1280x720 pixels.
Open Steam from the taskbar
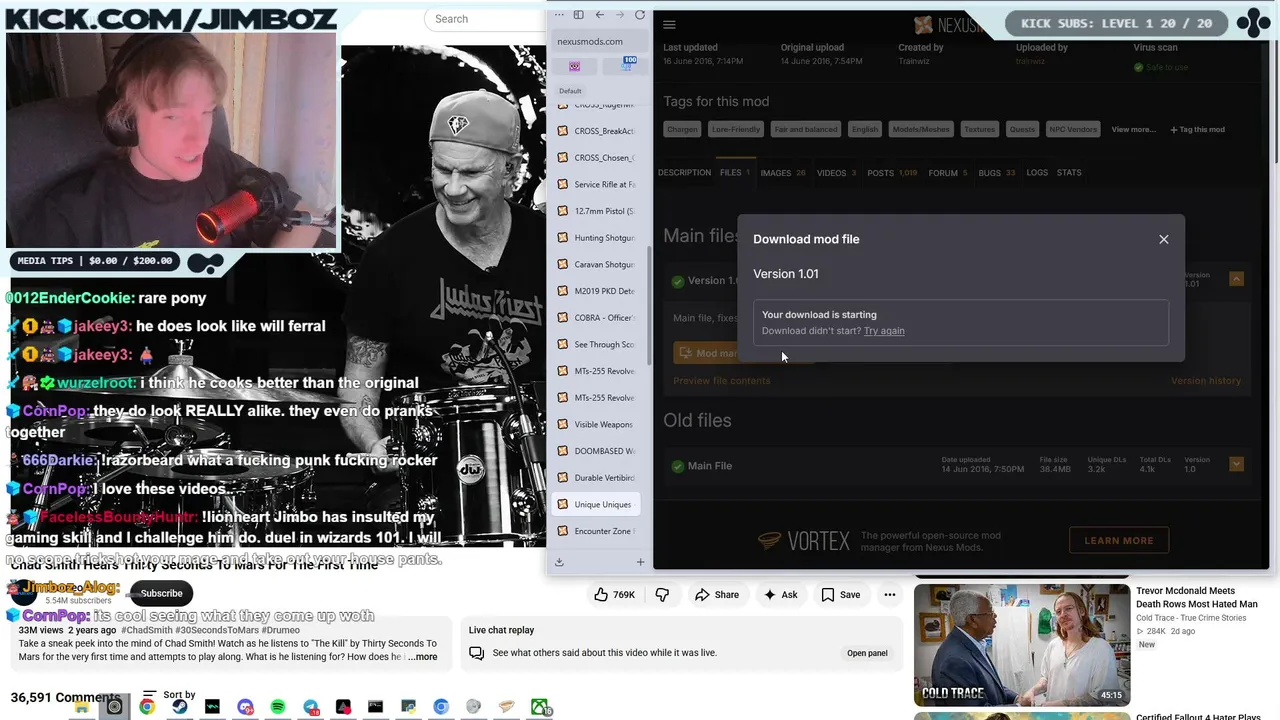tap(180, 707)
